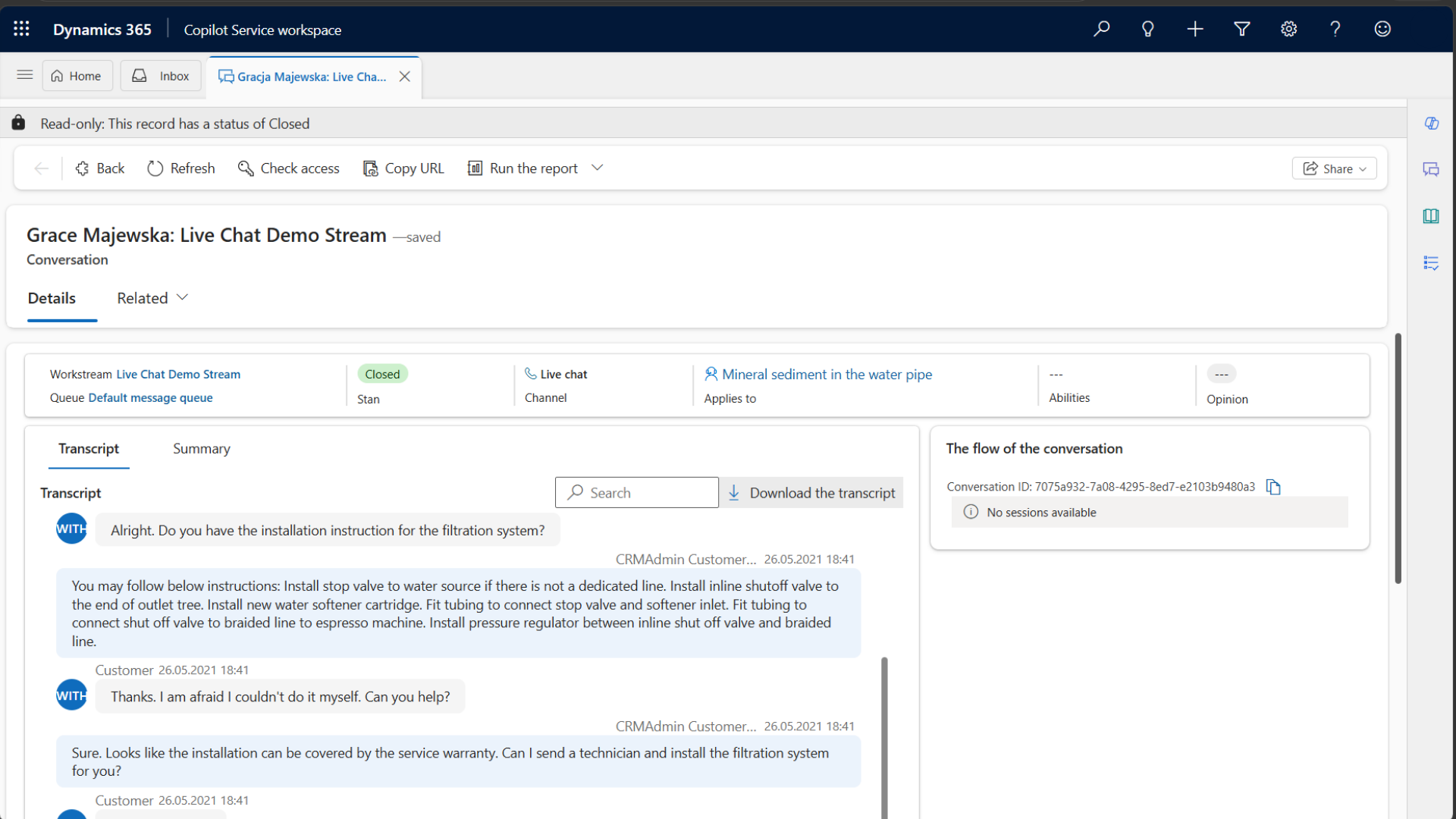1456x819 pixels.
Task: Open knowledge book icon in side pane
Action: point(1432,216)
